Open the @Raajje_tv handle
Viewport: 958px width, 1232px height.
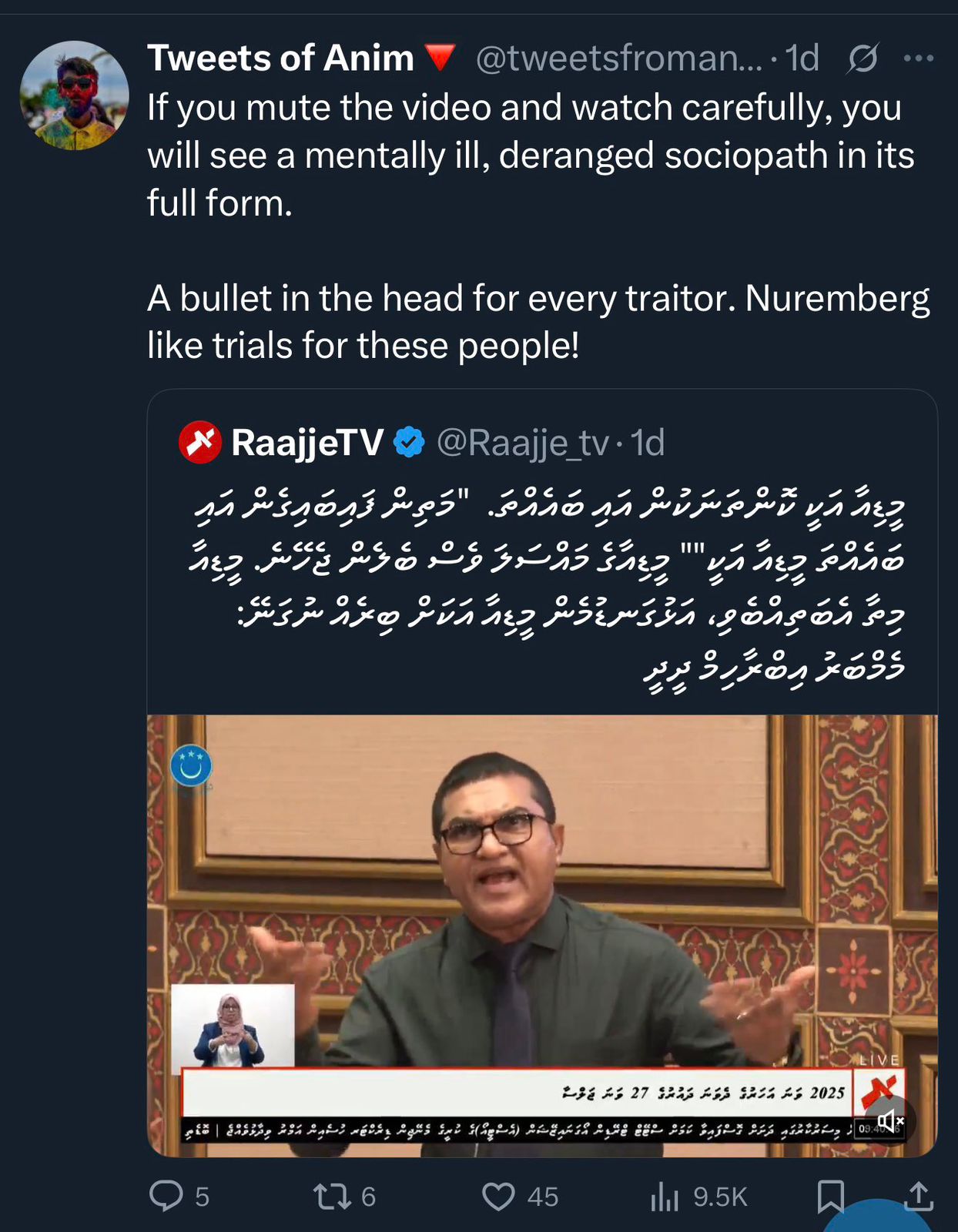click(x=523, y=443)
